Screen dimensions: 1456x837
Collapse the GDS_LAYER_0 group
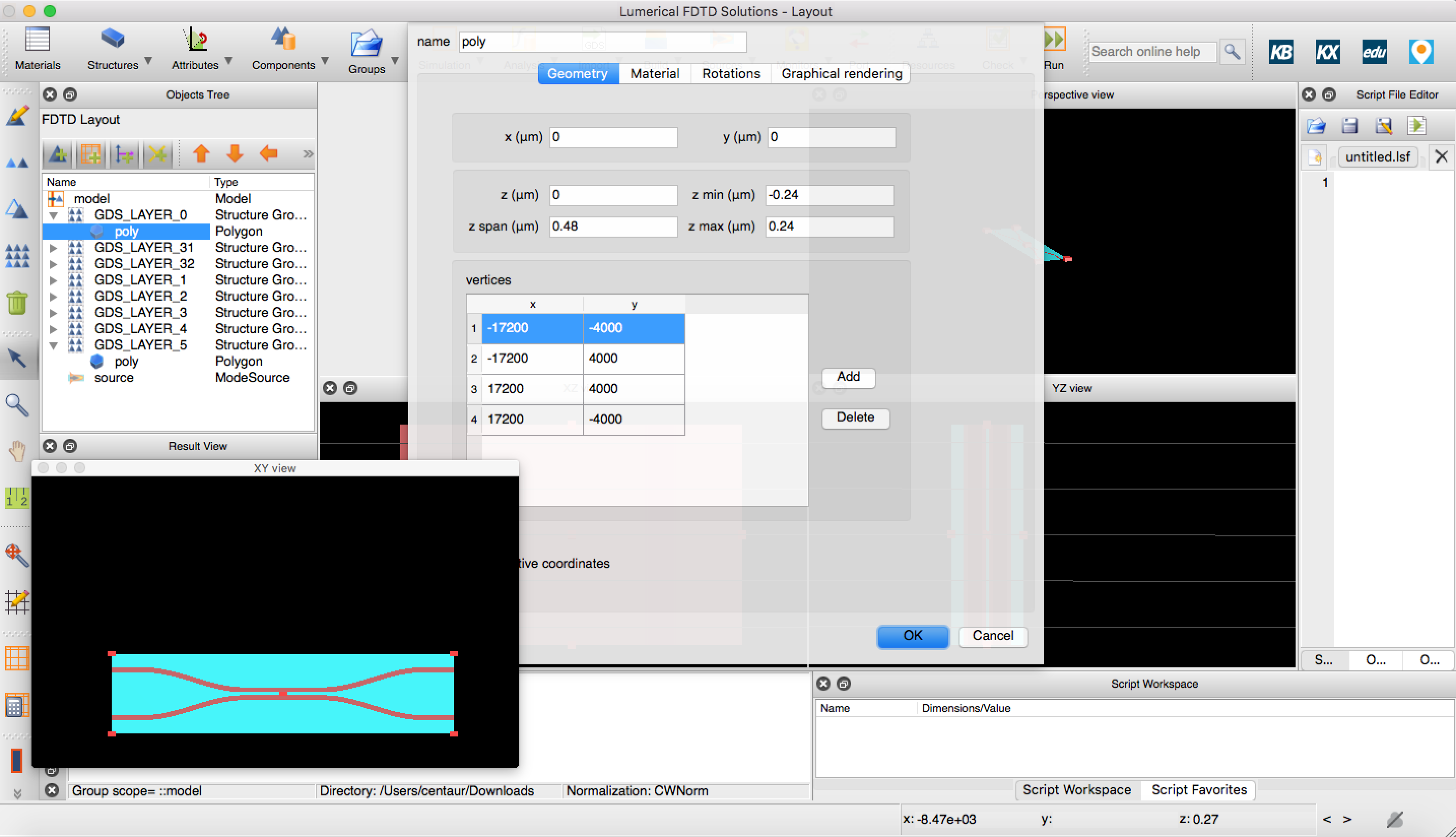[x=53, y=214]
